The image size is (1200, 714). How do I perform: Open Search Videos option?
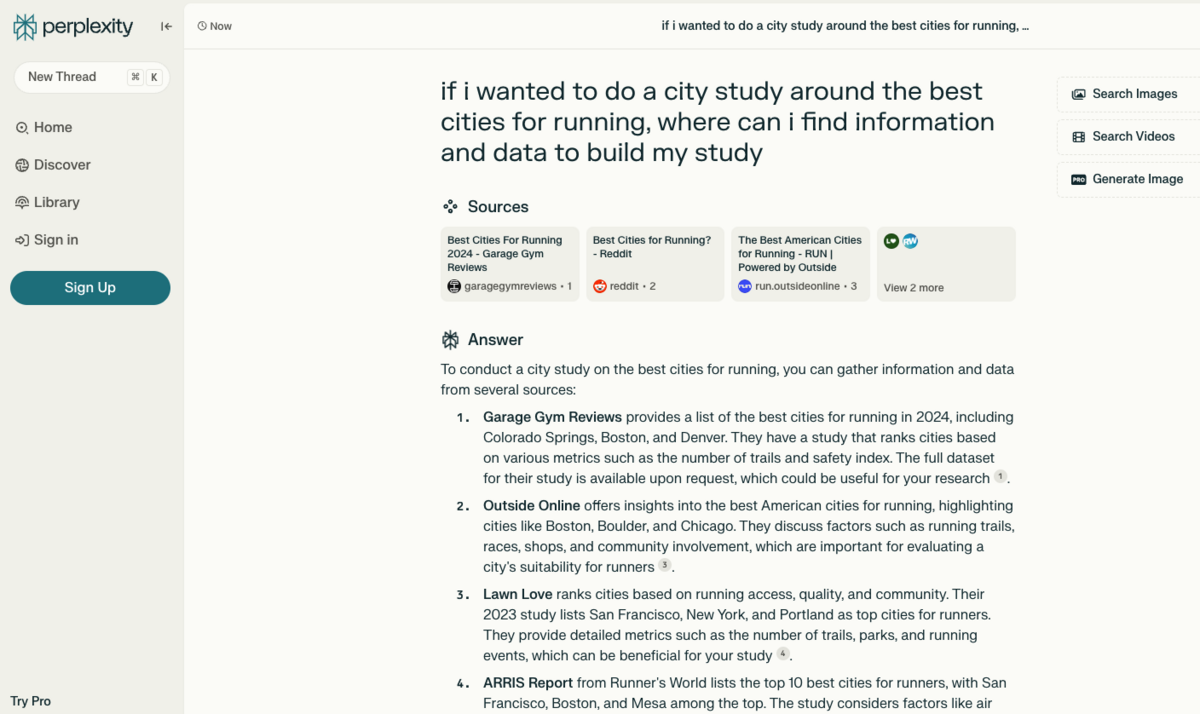click(1124, 136)
